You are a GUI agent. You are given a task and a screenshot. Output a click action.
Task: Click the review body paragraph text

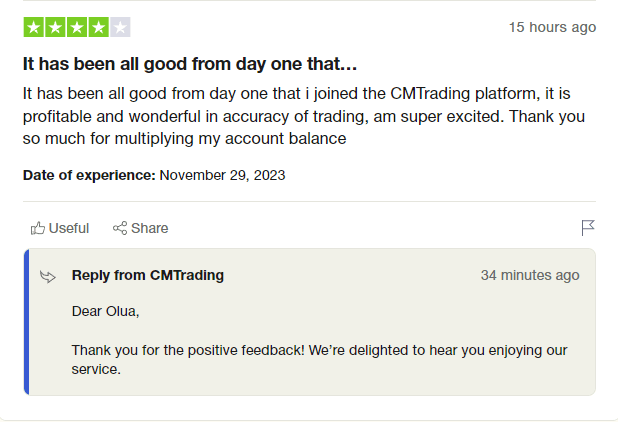pos(300,116)
